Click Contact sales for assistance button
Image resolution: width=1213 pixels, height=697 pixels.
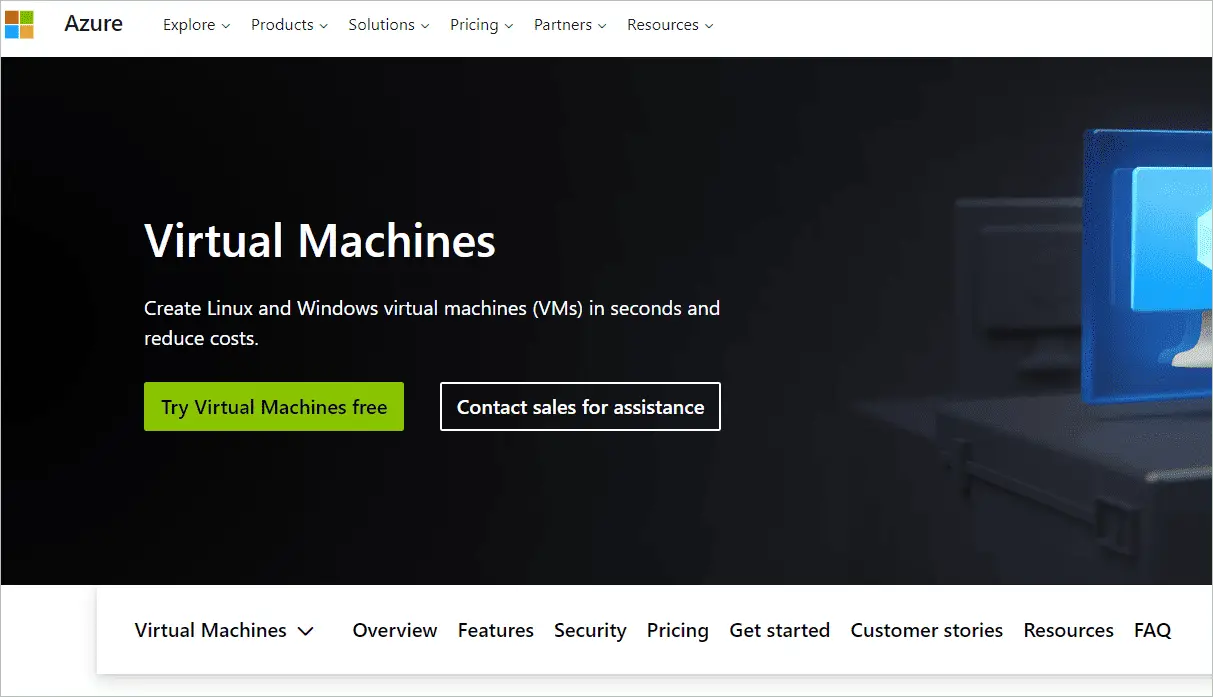tap(580, 407)
